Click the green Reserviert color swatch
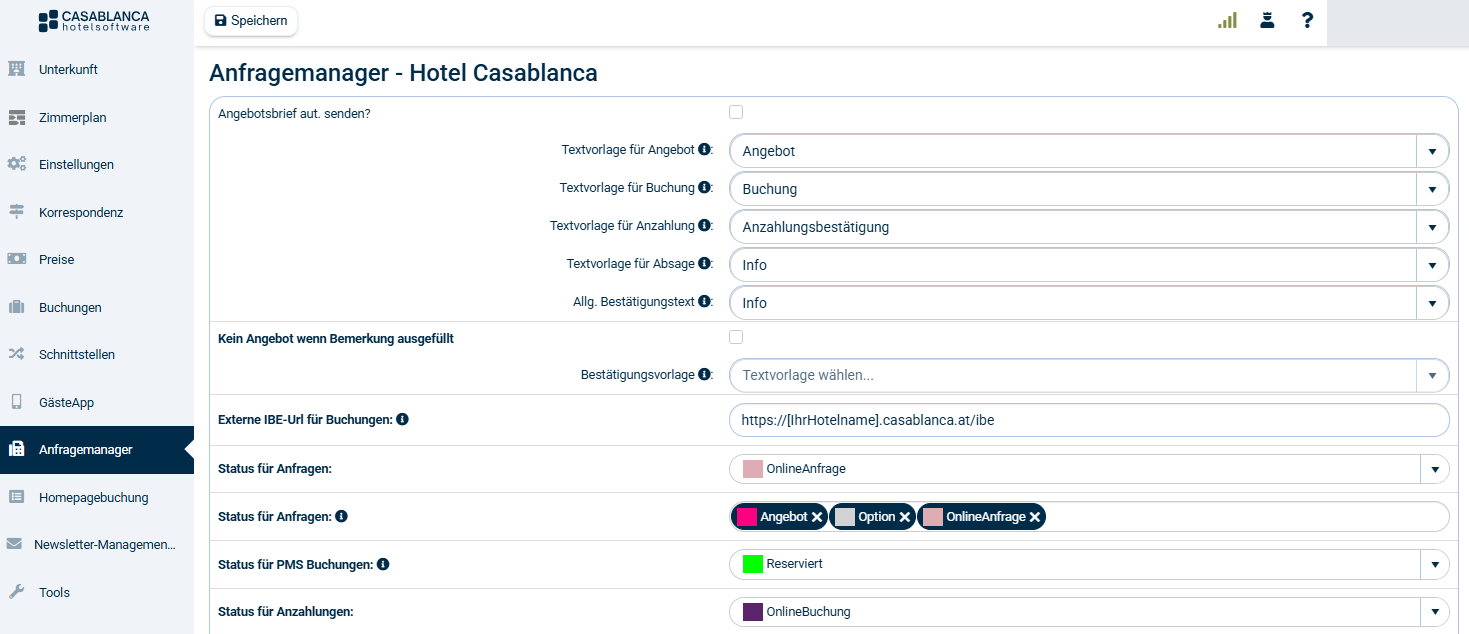Viewport: 1469px width, 634px height. [753, 564]
